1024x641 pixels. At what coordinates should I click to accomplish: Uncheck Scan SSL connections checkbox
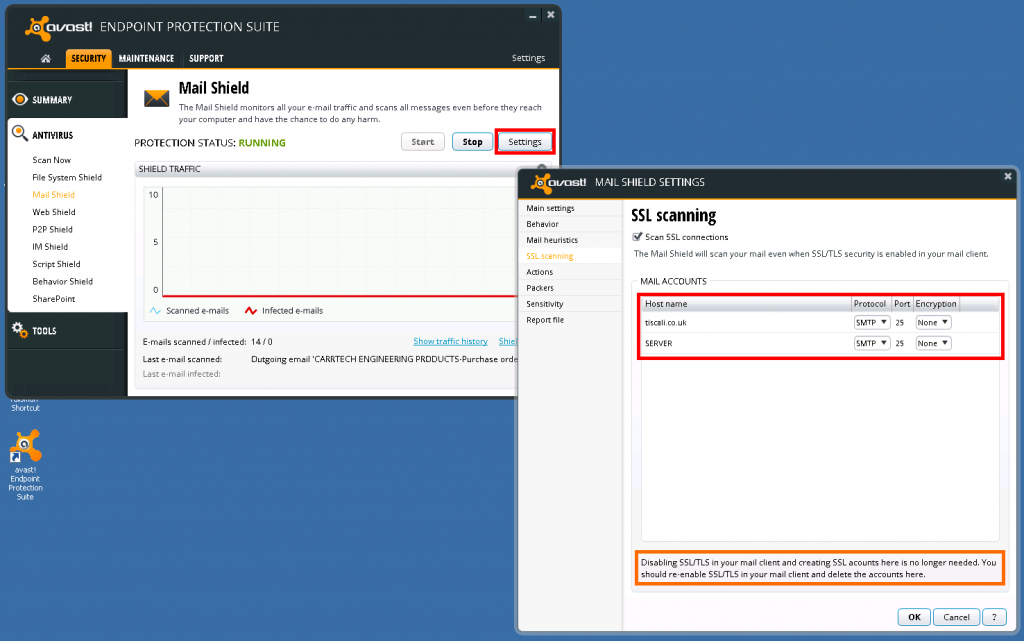(x=637, y=237)
